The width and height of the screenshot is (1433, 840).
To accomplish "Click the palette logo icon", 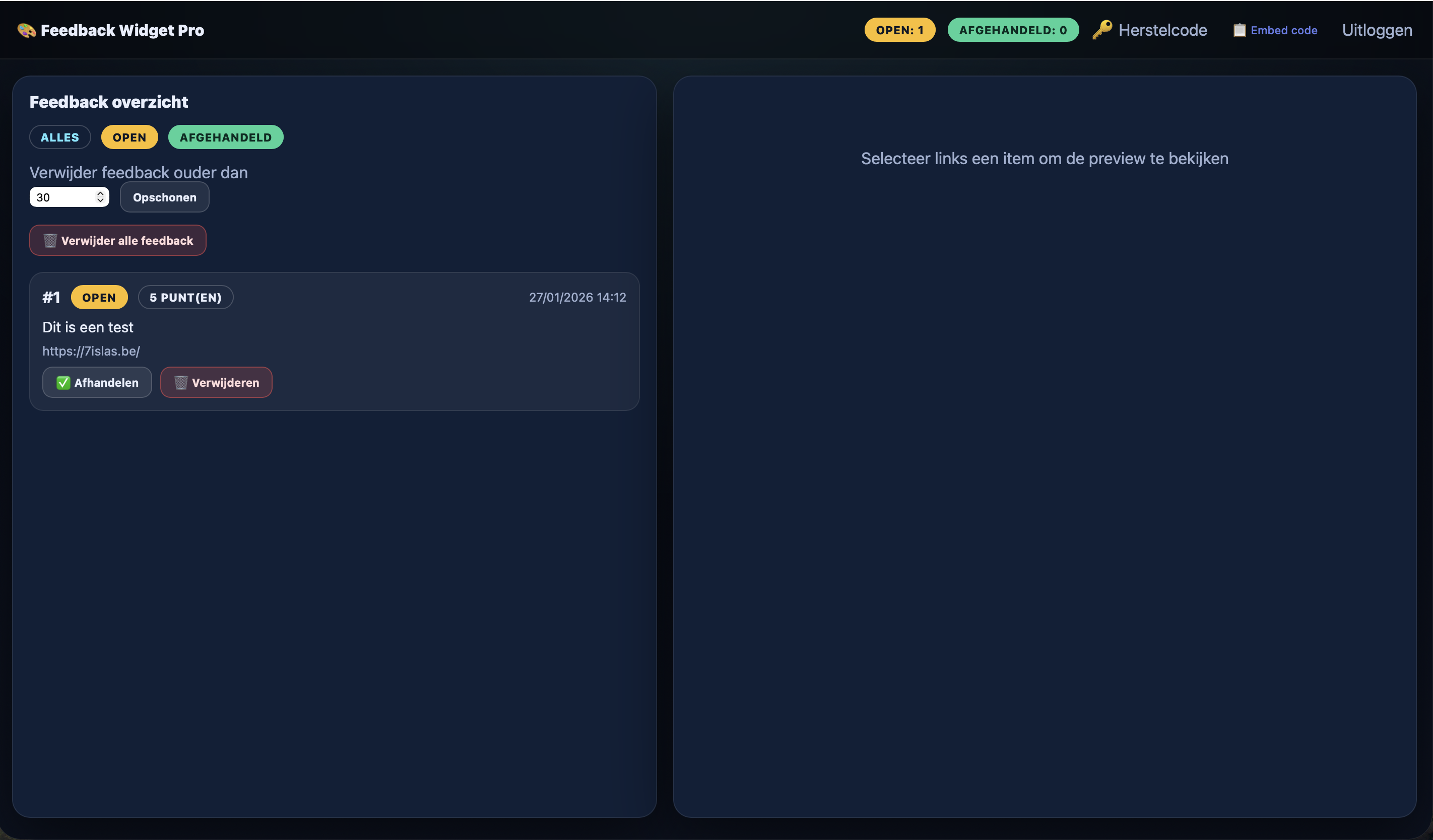I will pyautogui.click(x=26, y=30).
